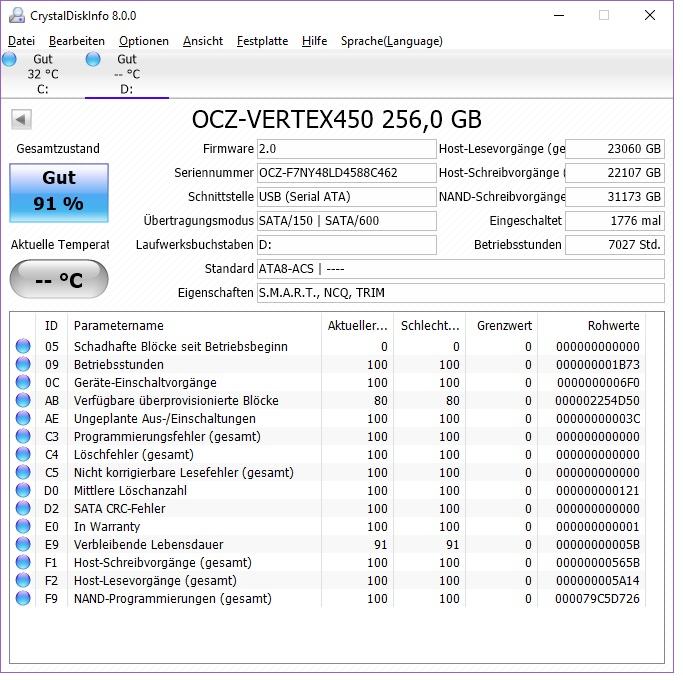Viewport: 683px width, 681px height.
Task: Click the Schlecht... column header
Action: [x=429, y=326]
